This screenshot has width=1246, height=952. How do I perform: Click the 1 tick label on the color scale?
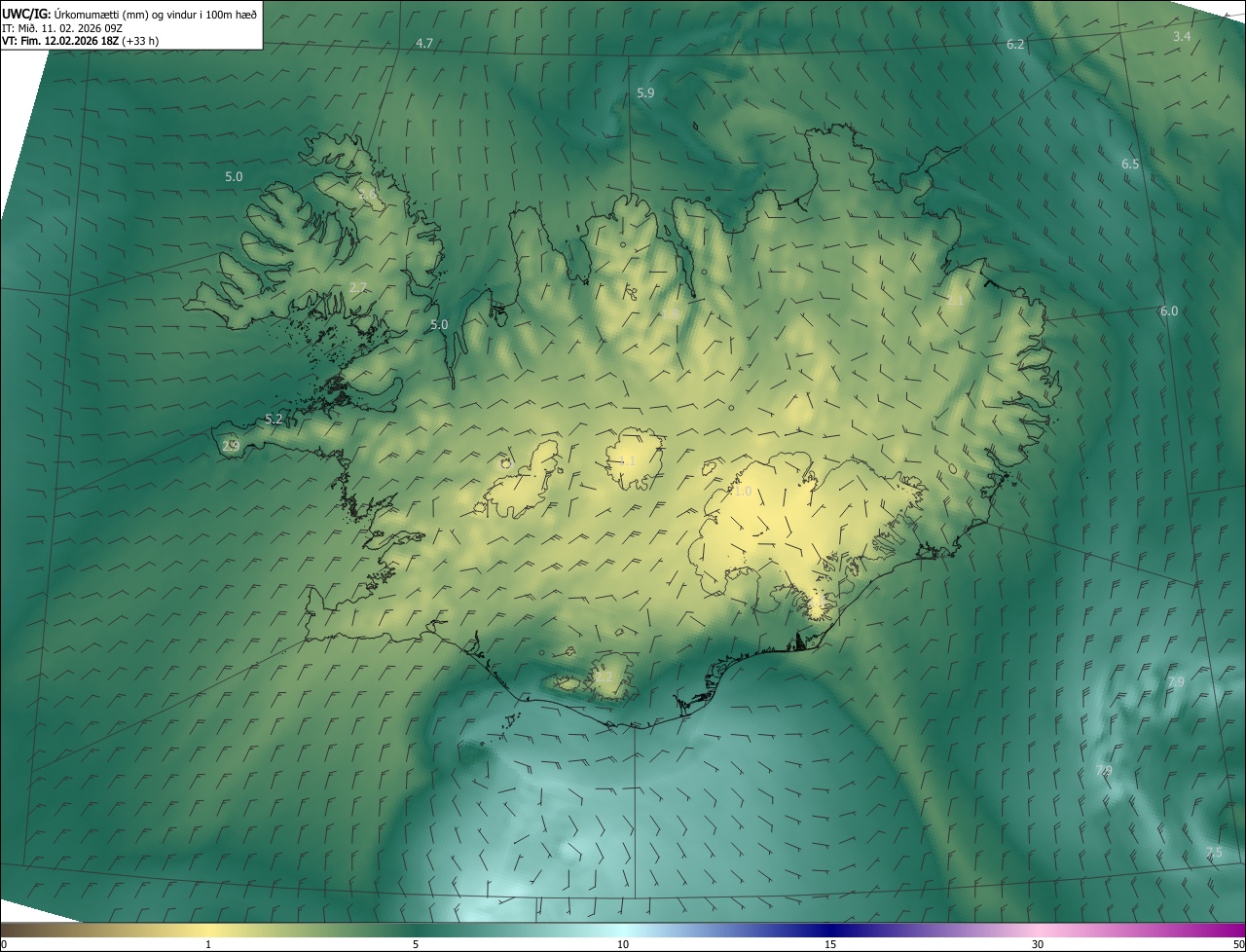[208, 944]
